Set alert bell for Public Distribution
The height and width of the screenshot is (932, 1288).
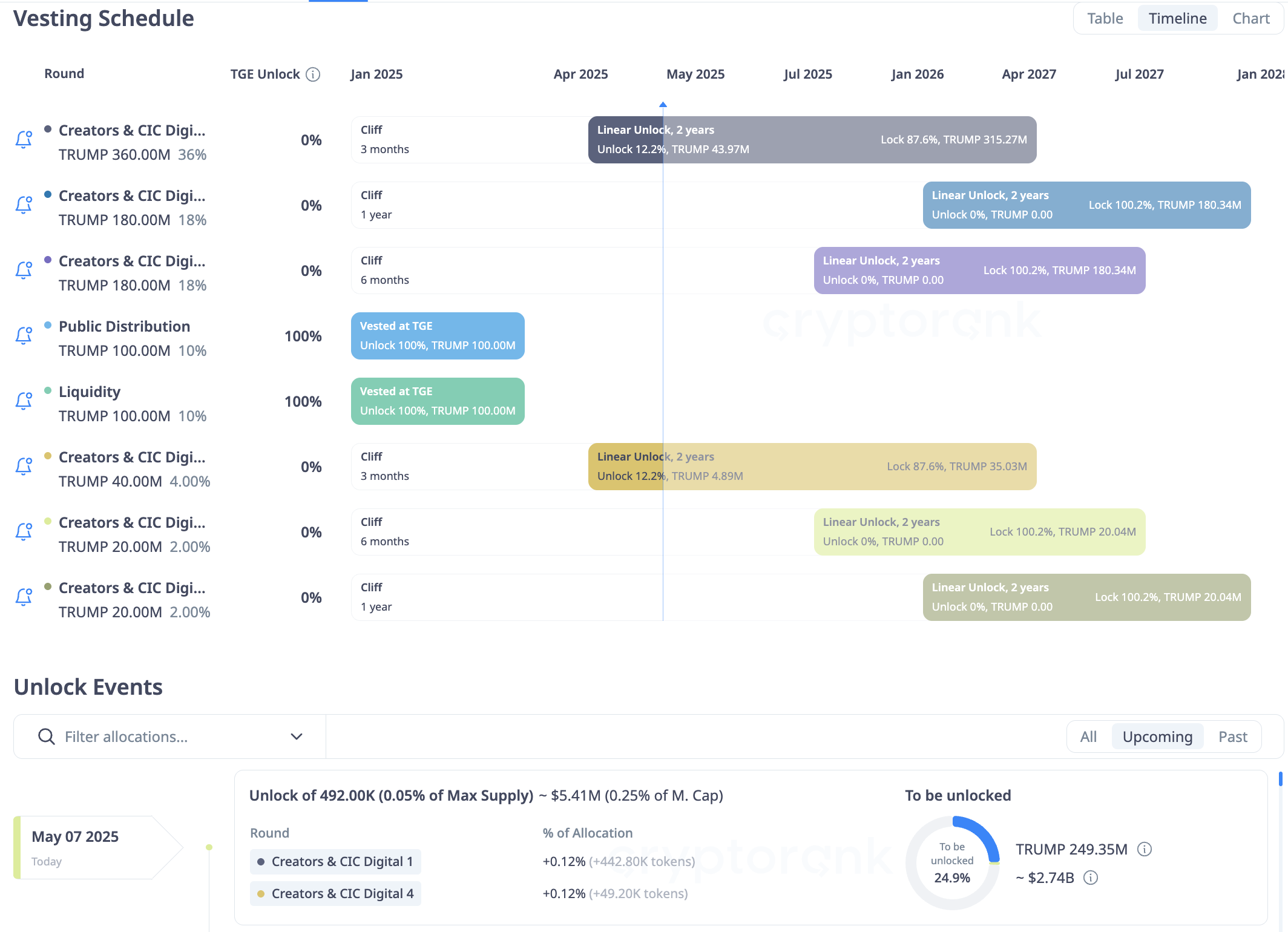(24, 336)
